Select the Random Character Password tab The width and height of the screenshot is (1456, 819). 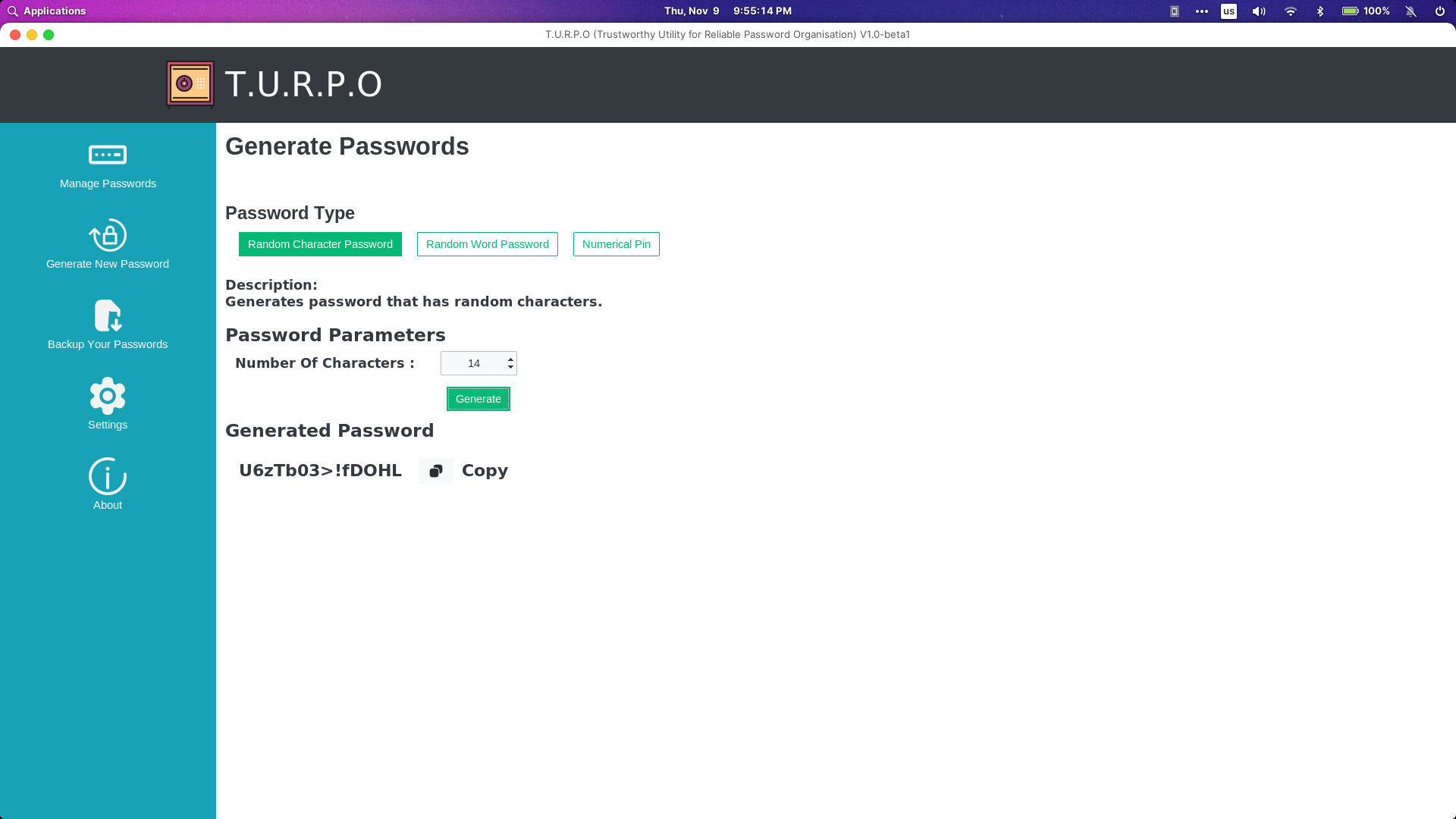pos(320,244)
